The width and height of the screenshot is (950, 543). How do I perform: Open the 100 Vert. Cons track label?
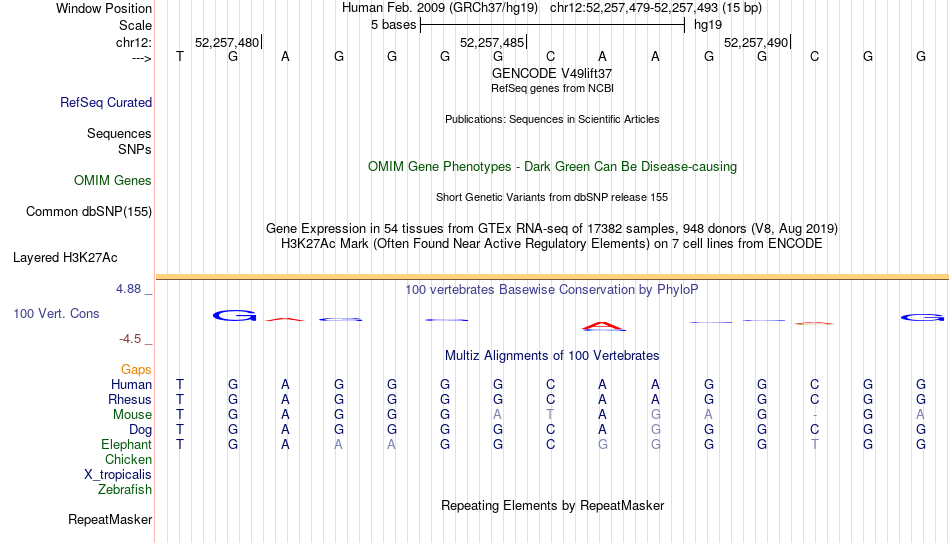click(x=56, y=313)
